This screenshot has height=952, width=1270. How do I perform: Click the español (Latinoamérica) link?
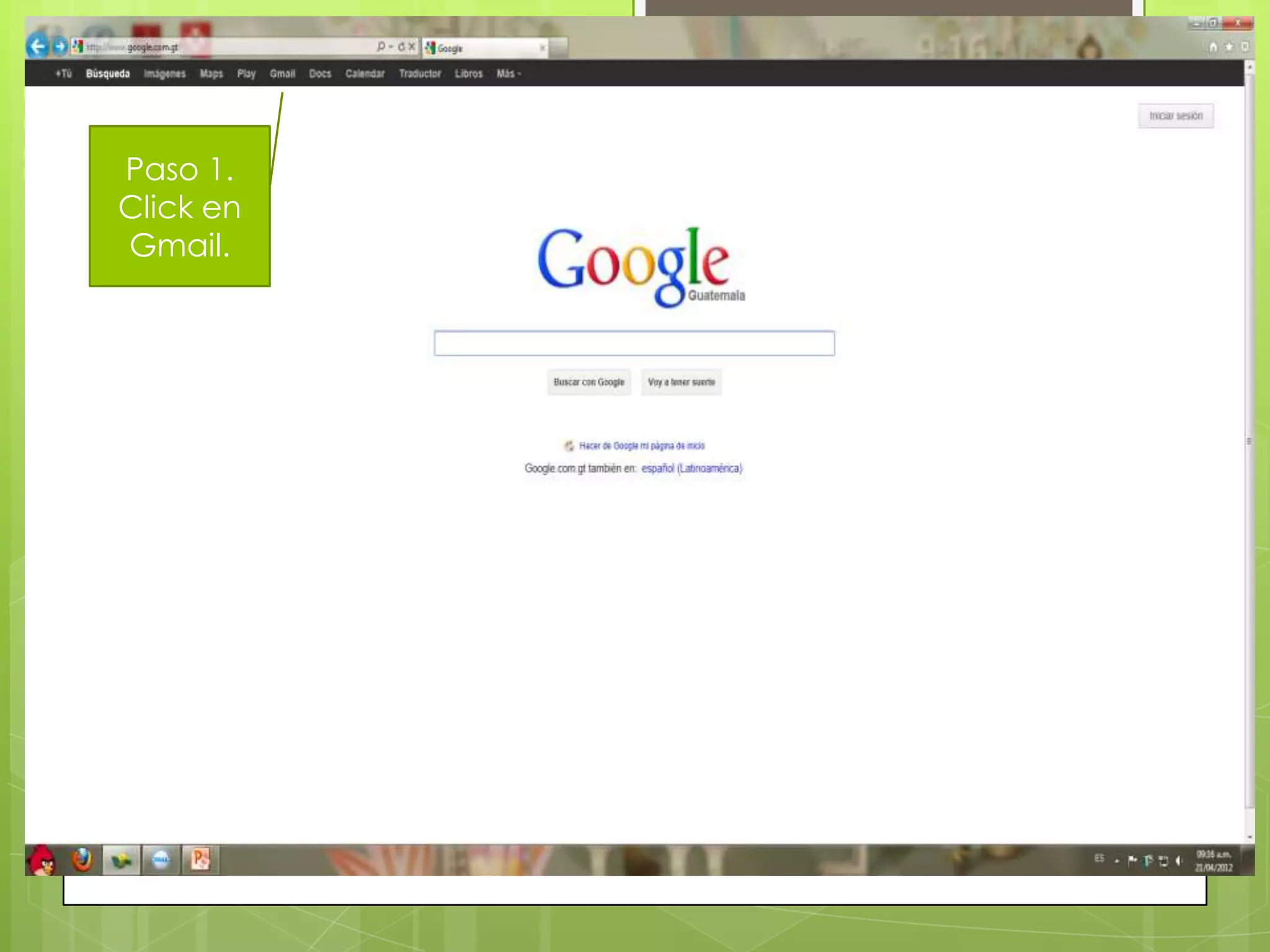tap(691, 469)
